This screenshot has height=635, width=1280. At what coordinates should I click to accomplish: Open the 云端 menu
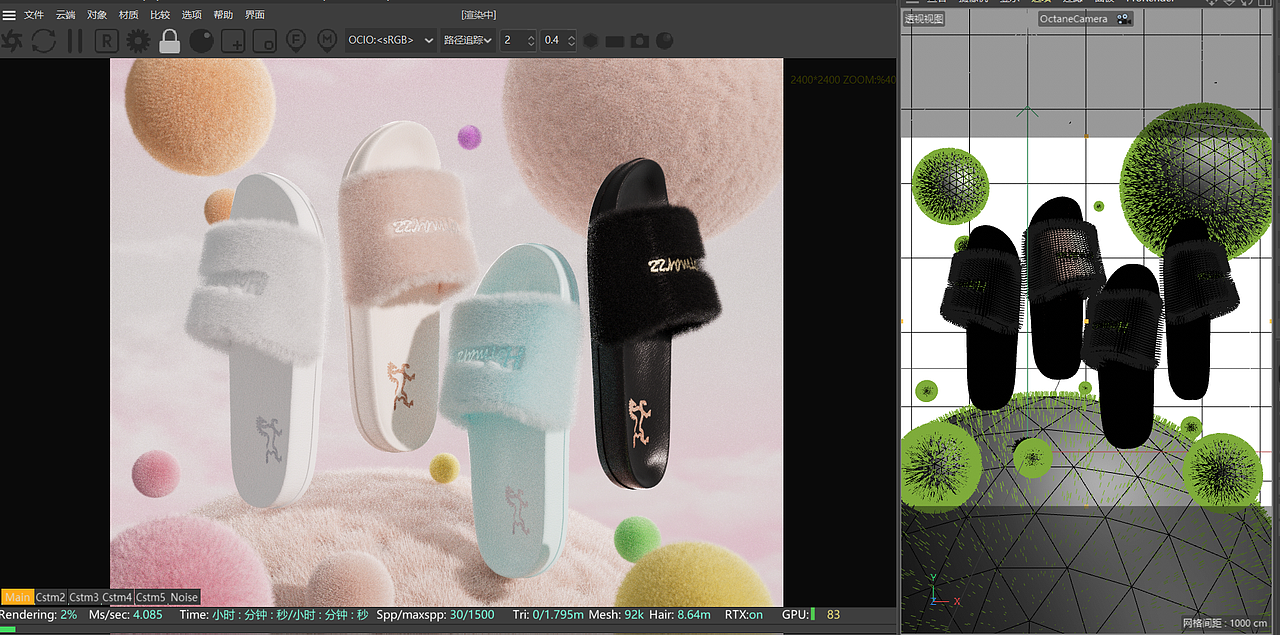66,15
